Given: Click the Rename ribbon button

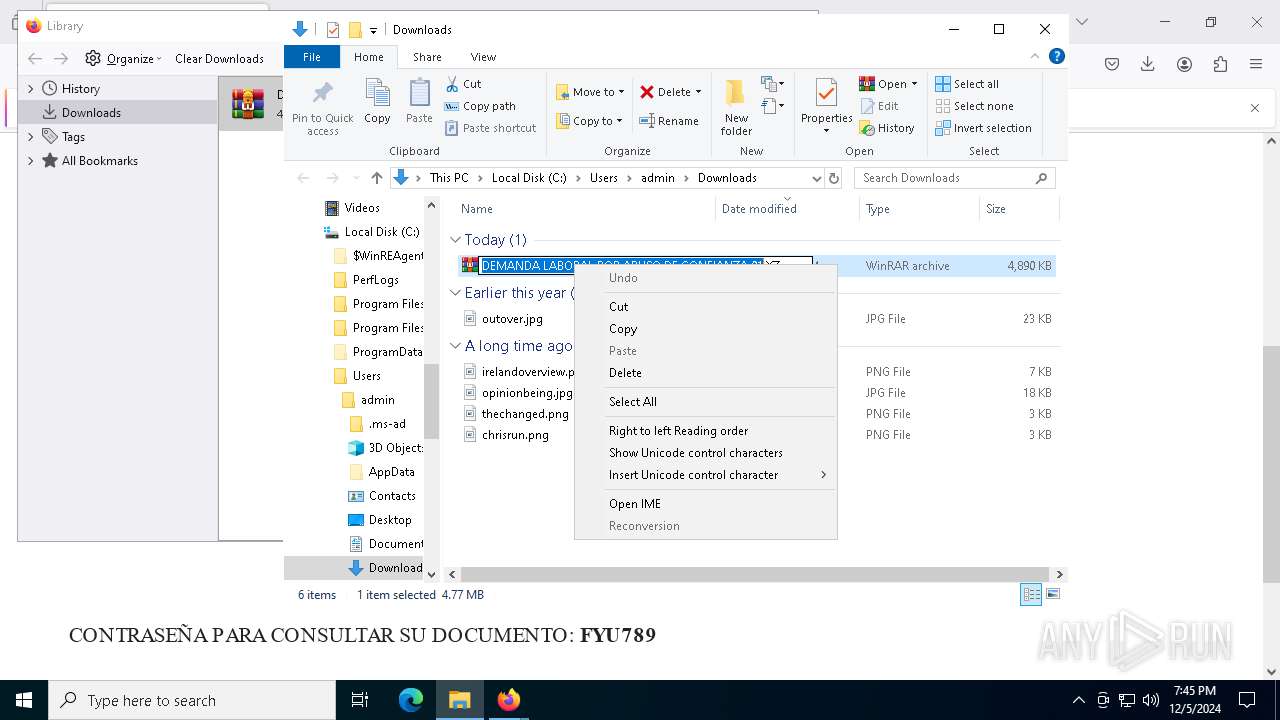Looking at the screenshot, I should coord(668,121).
